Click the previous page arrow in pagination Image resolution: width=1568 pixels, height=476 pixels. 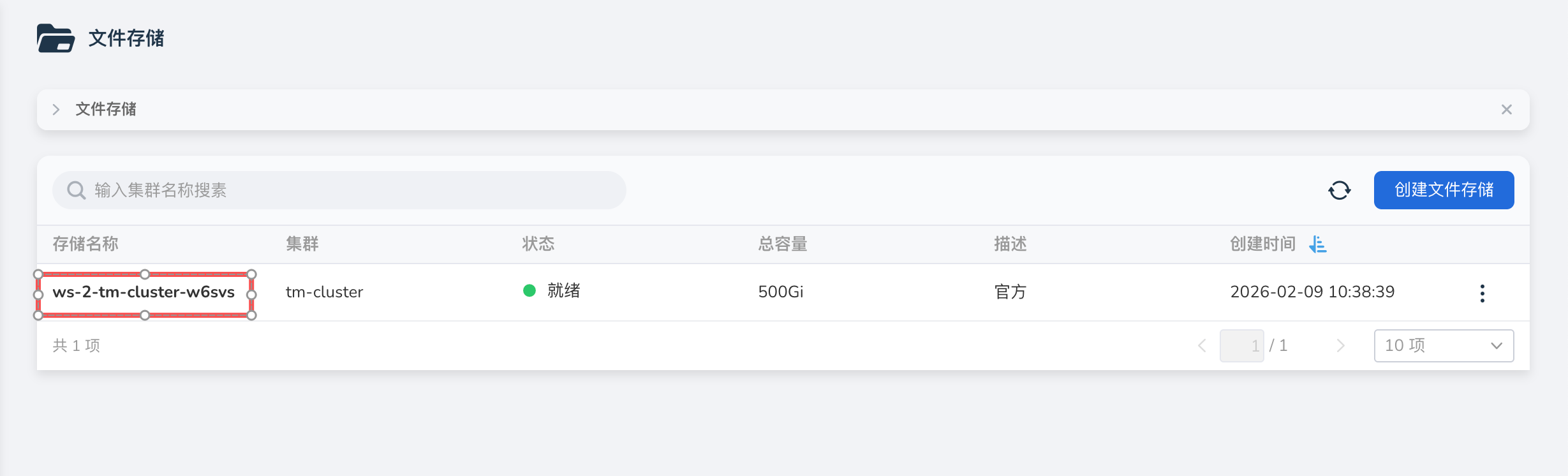pos(1202,345)
